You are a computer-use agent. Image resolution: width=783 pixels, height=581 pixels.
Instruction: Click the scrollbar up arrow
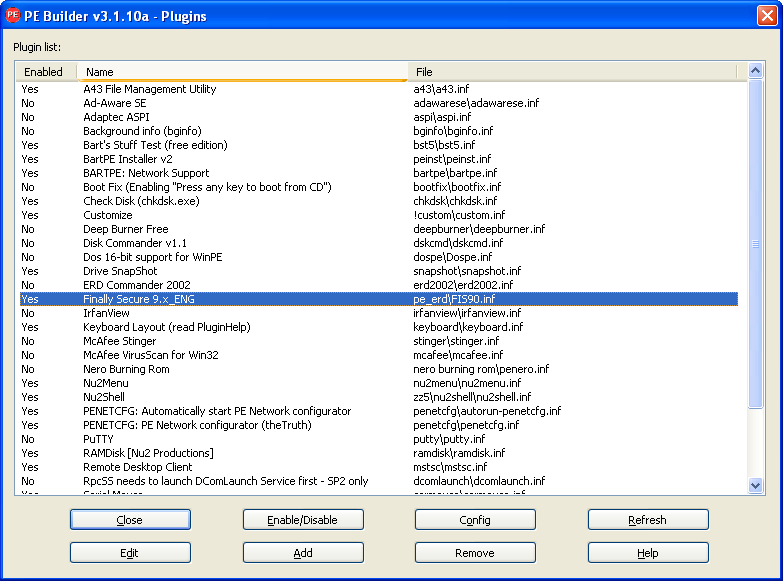tap(756, 70)
